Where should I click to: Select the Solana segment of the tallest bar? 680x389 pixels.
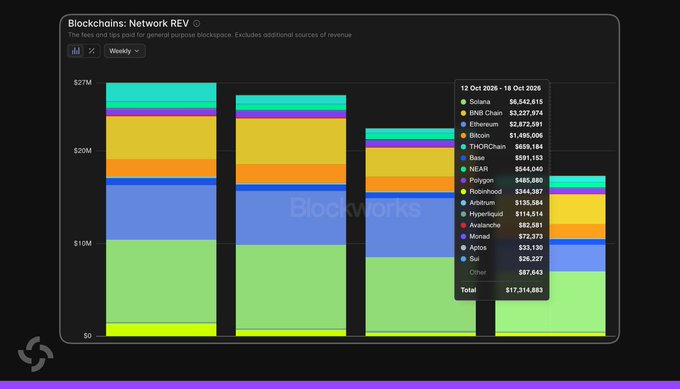point(161,281)
